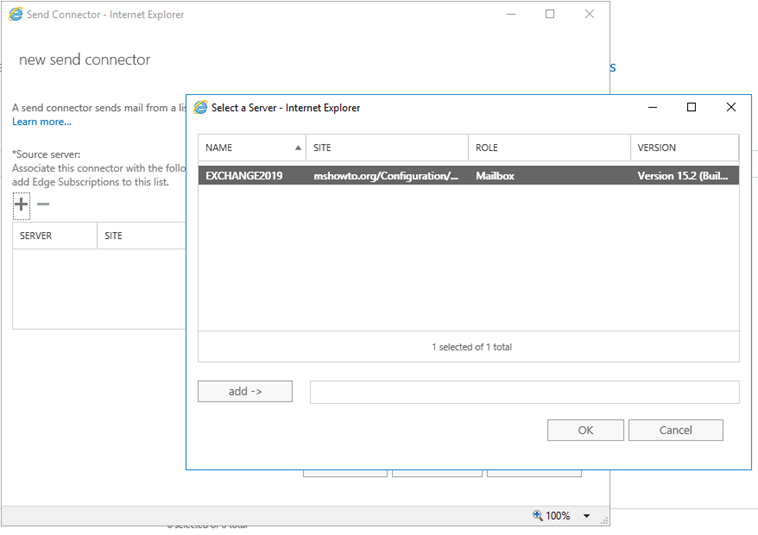Click Internet Explorer icon in Send Connector title

click(16, 14)
